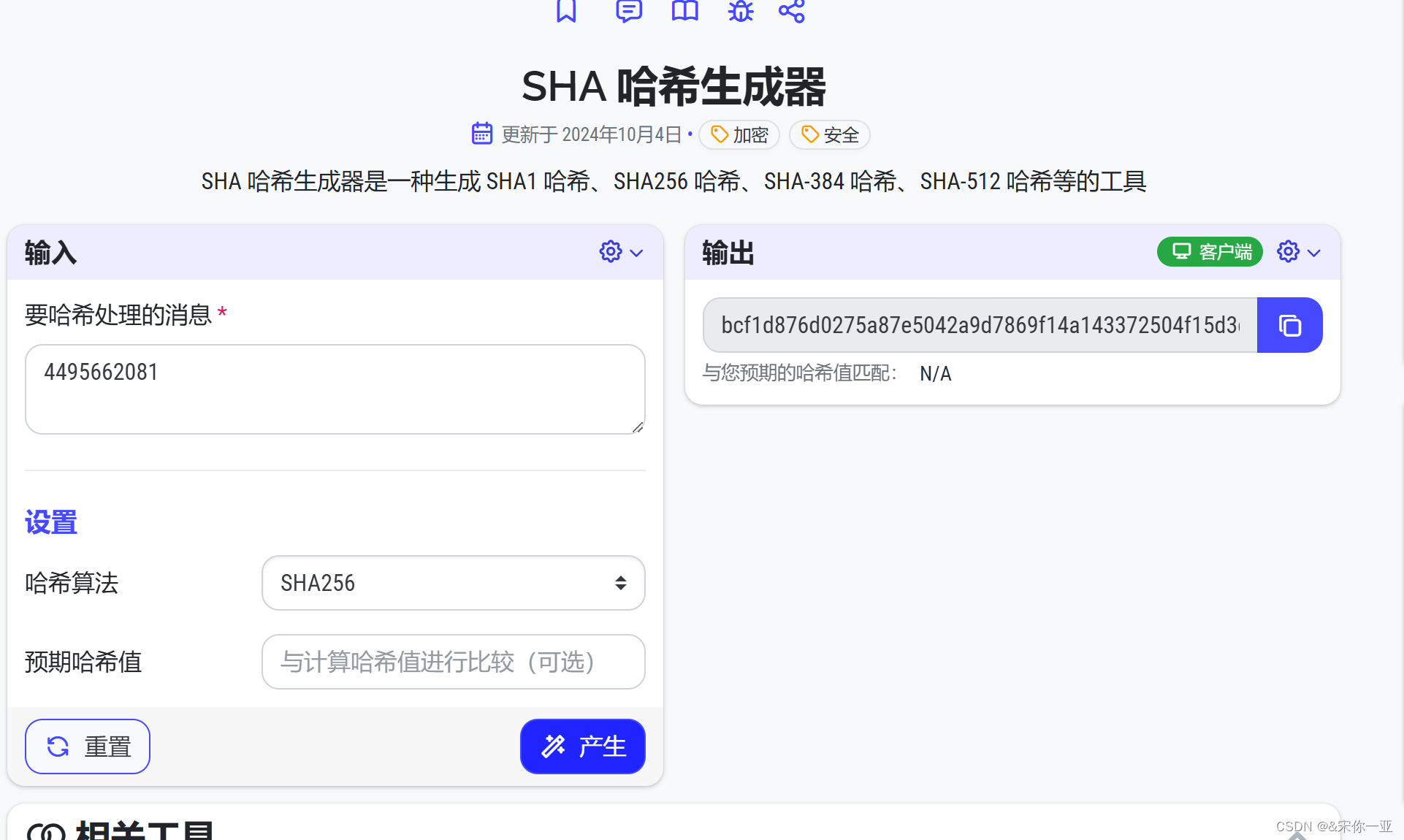Click the expected hash value input field
Viewport: 1404px width, 840px height.
pos(453,662)
